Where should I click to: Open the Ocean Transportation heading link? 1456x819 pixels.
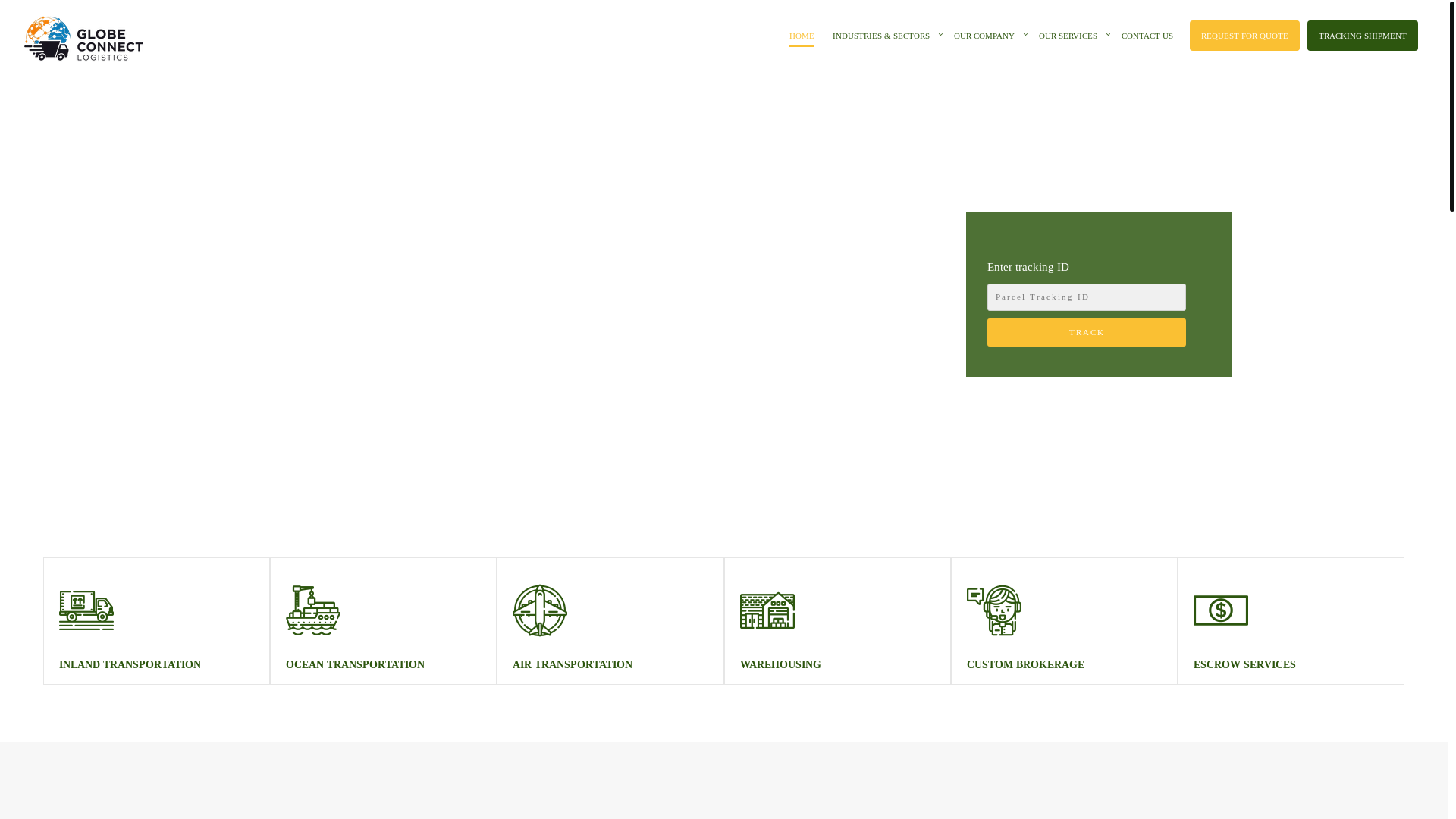tap(355, 664)
